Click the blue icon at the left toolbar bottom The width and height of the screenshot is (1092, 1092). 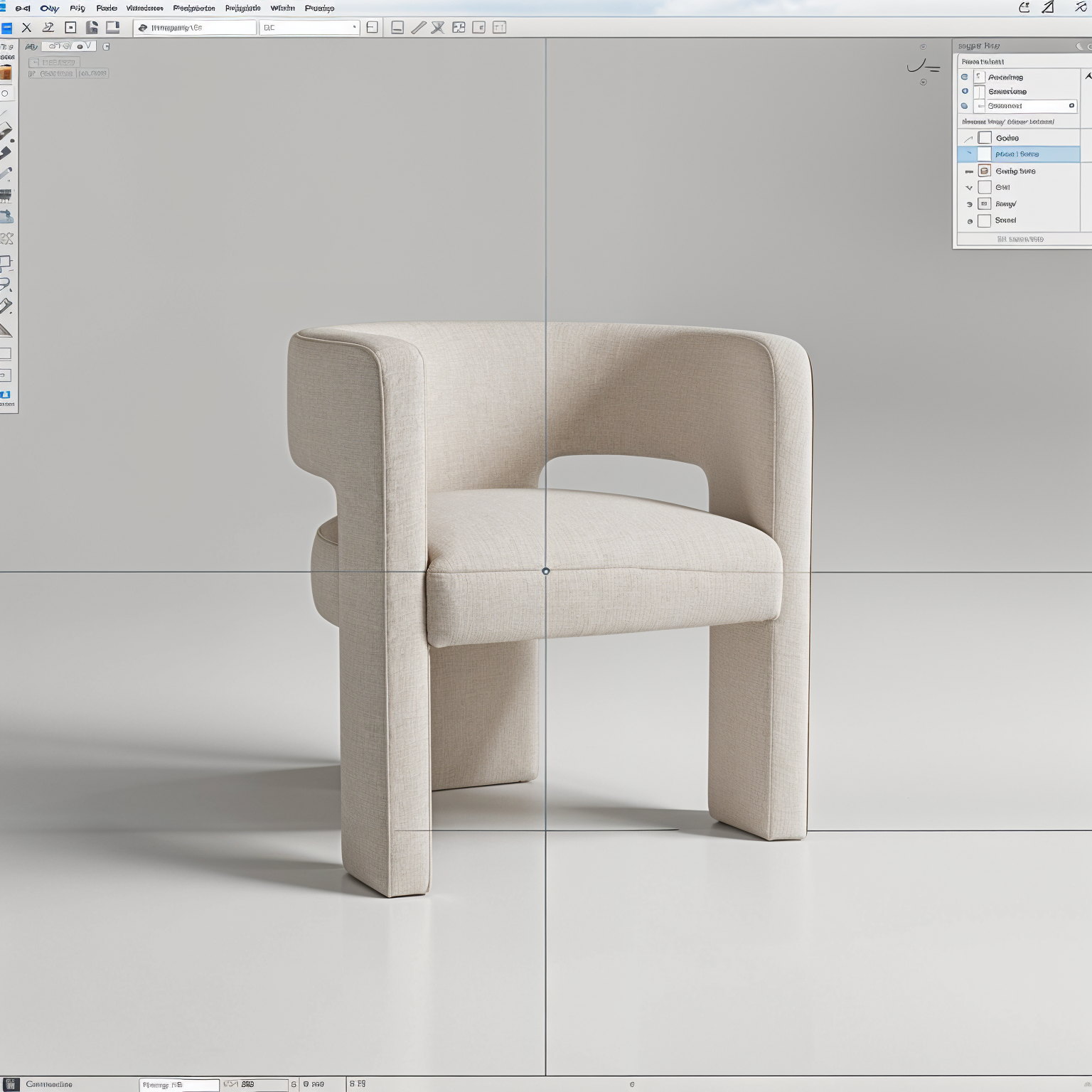(x=6, y=395)
